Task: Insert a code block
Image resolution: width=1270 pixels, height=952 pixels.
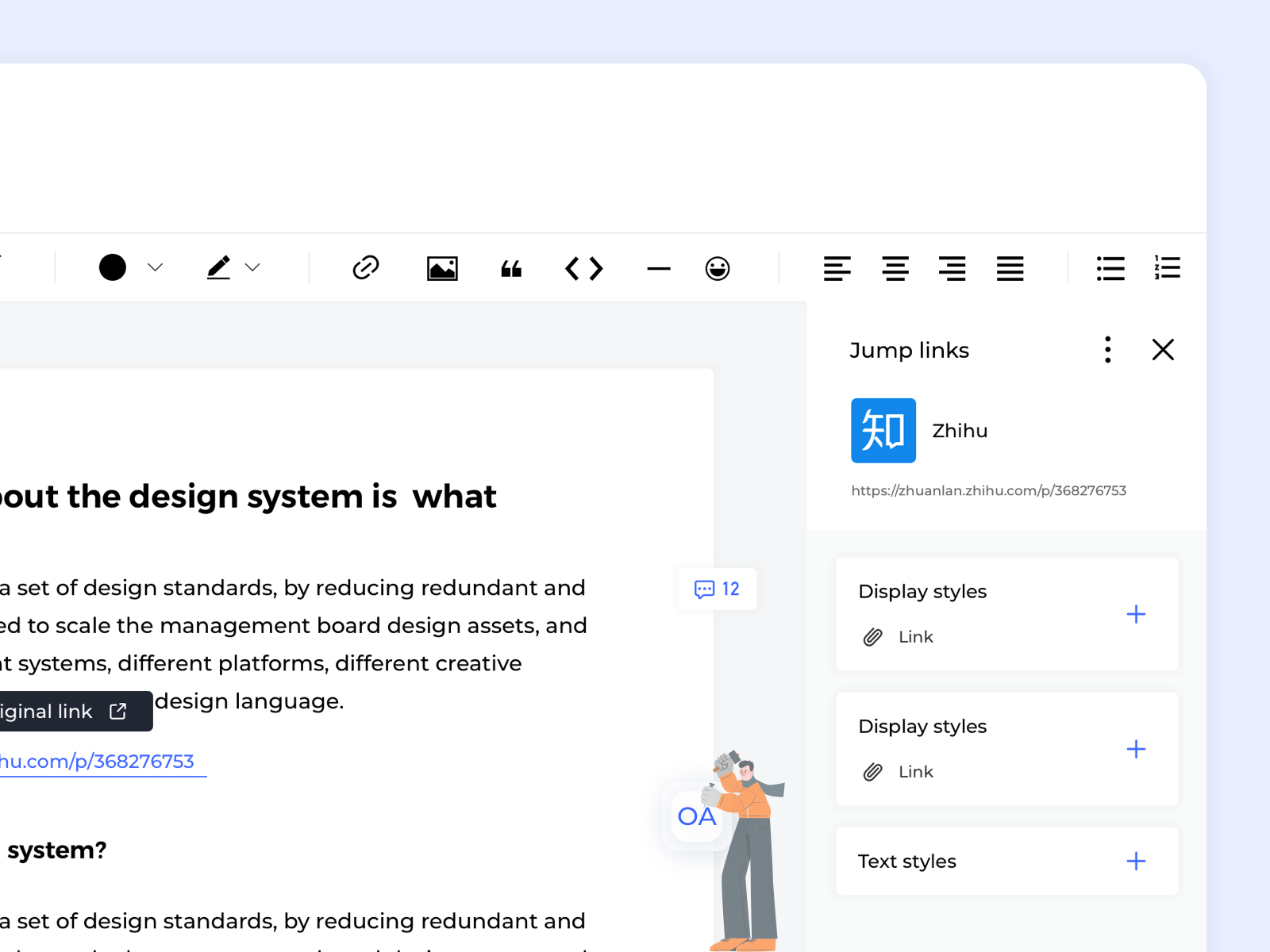Action: pos(583,268)
